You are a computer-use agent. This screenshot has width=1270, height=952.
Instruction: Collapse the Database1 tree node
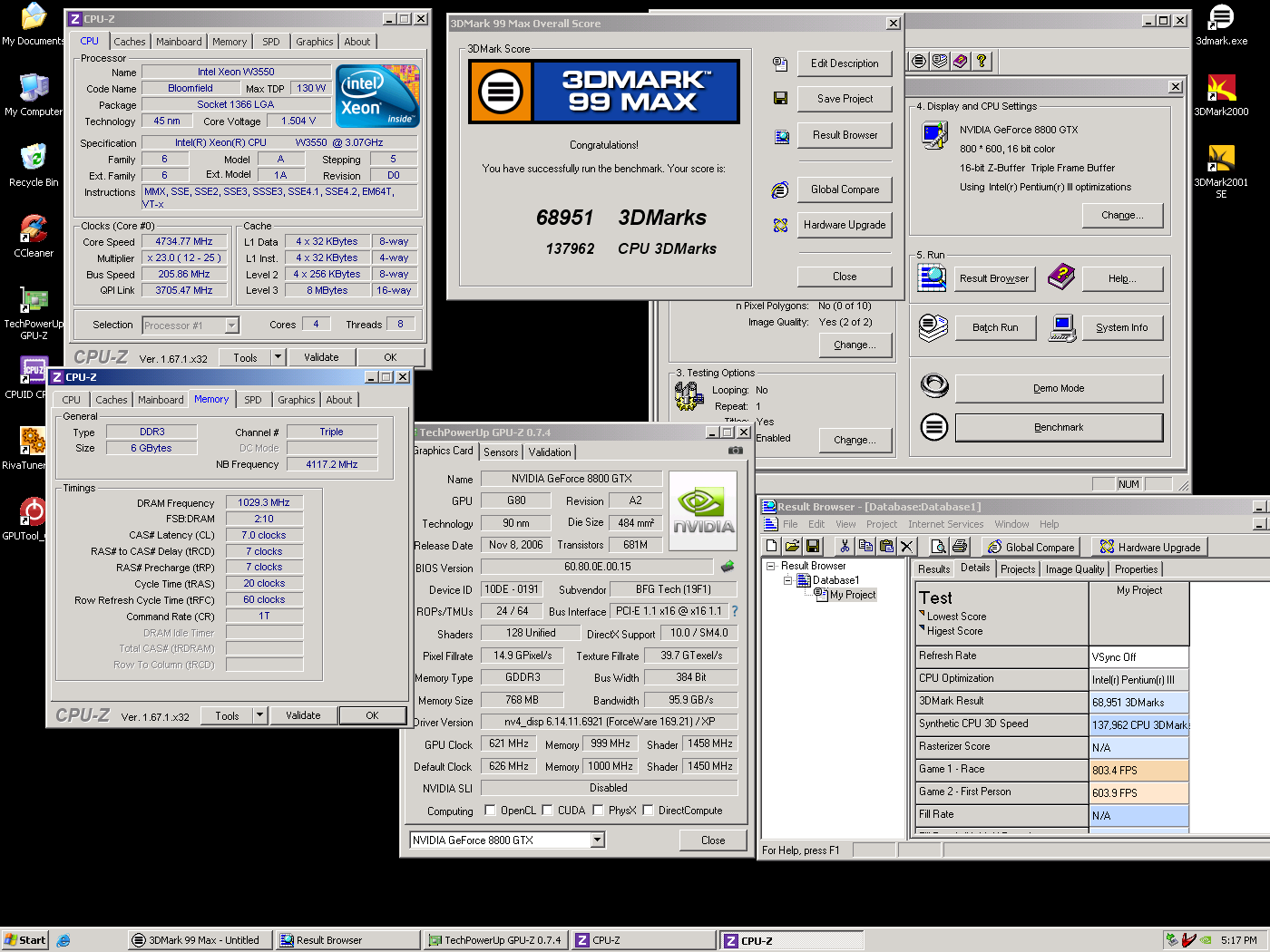[788, 580]
